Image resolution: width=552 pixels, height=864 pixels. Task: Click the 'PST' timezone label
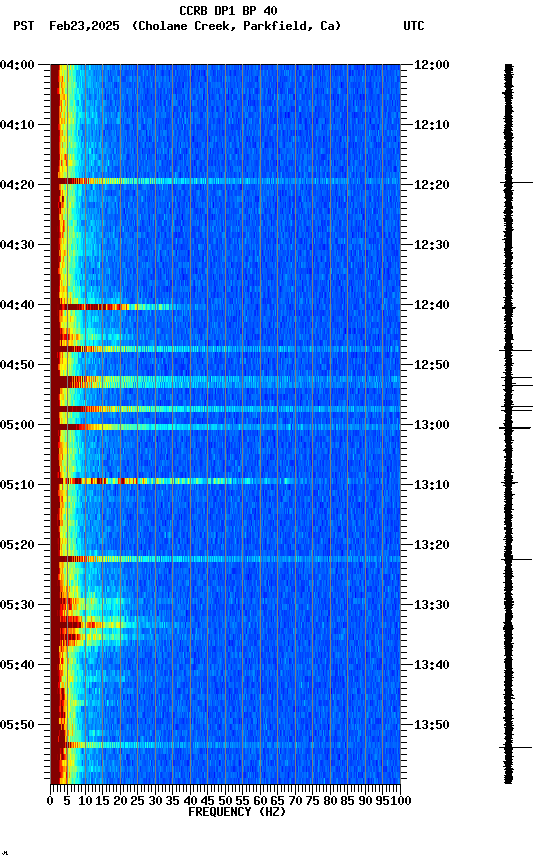click(24, 26)
